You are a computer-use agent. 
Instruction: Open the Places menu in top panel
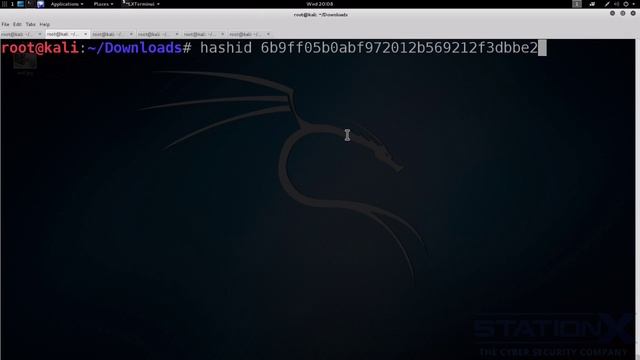coord(103,4)
